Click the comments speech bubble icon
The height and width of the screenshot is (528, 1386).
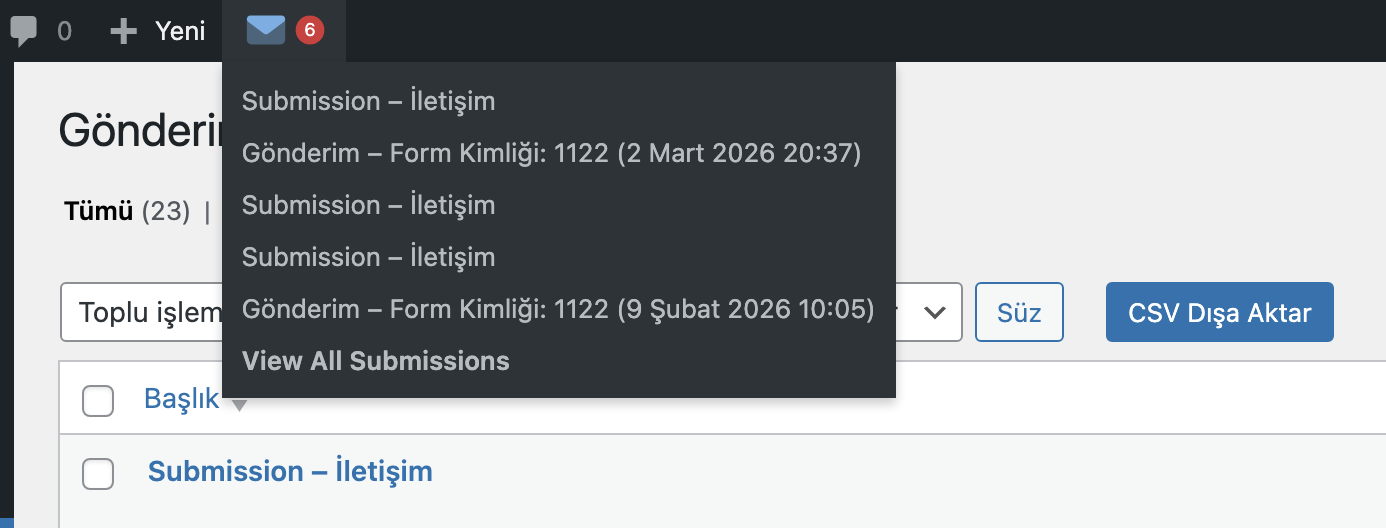tap(24, 31)
